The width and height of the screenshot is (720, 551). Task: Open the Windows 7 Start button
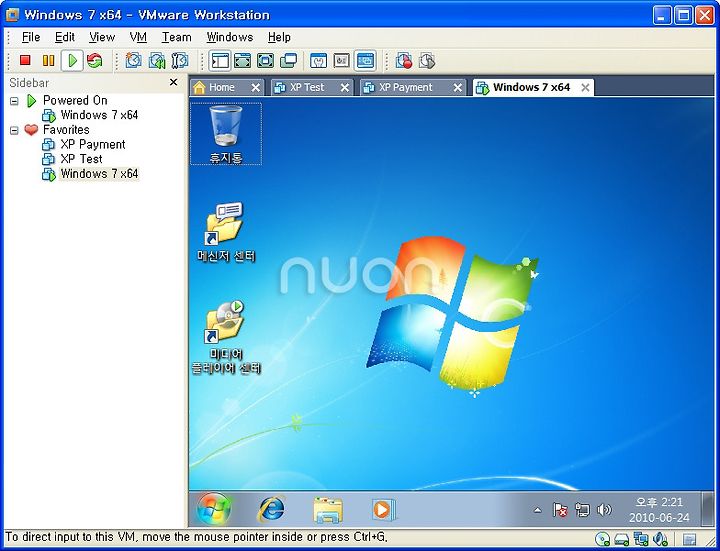(x=214, y=509)
